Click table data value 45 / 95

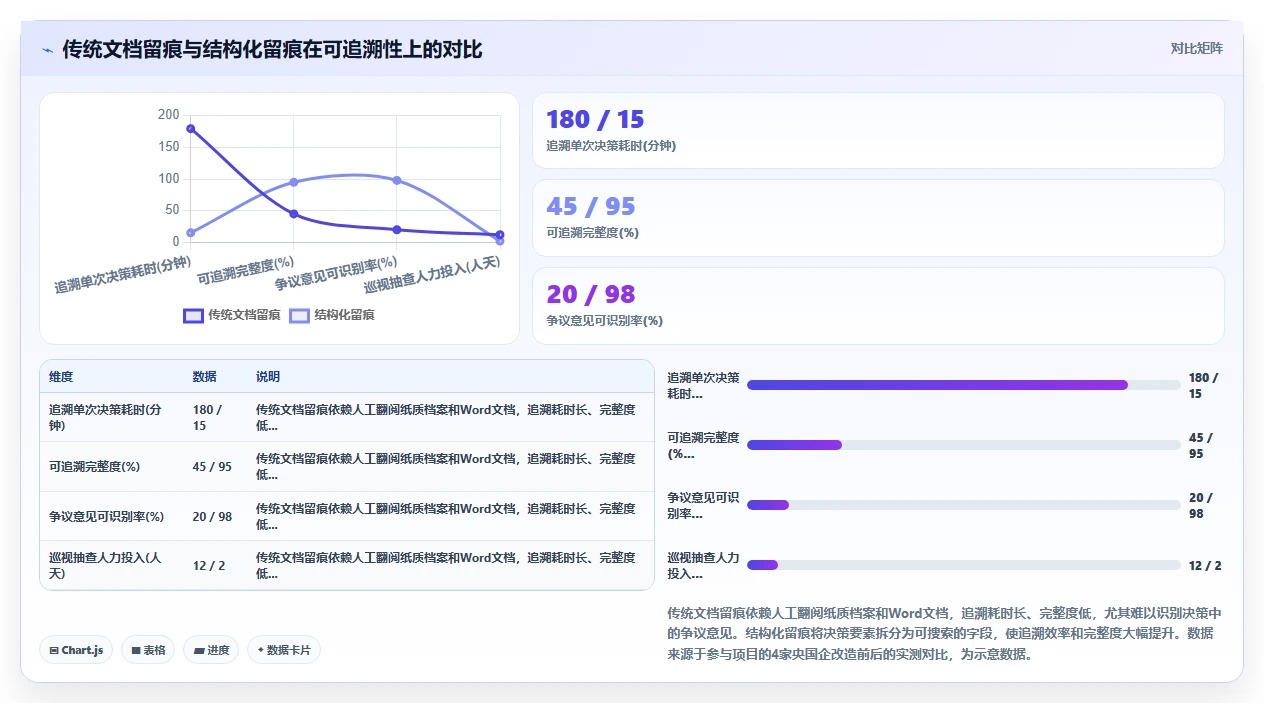(x=212, y=467)
